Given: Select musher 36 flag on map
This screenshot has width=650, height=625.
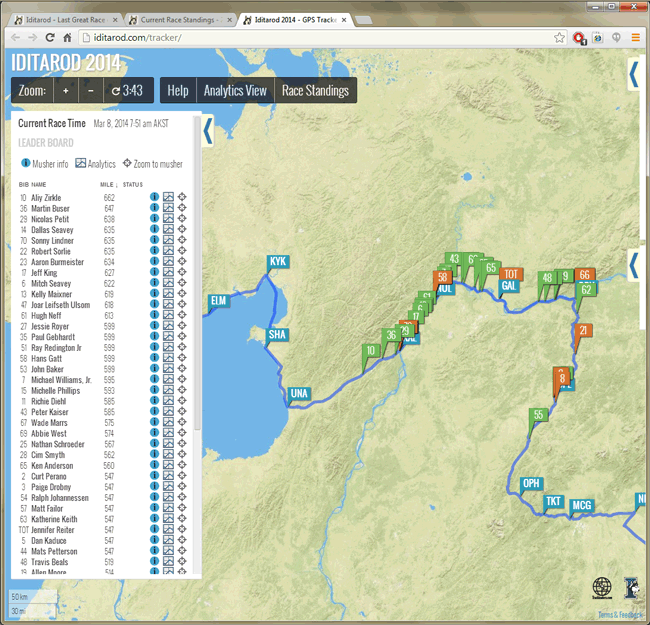Looking at the screenshot, I should click(390, 336).
